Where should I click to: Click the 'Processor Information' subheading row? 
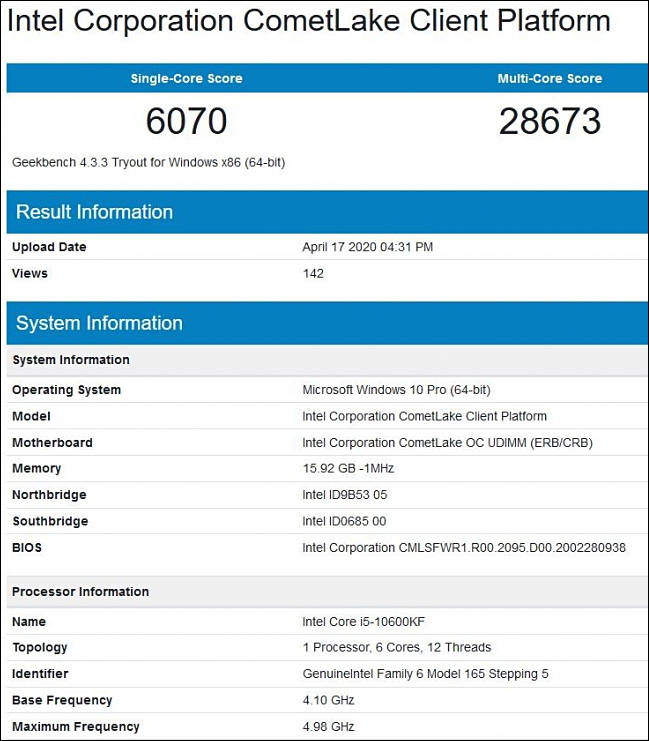coord(327,592)
